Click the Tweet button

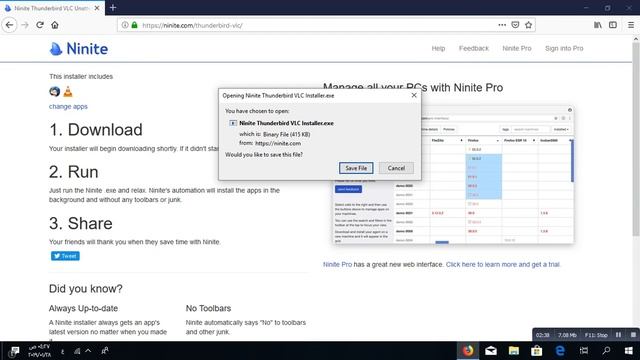click(65, 256)
